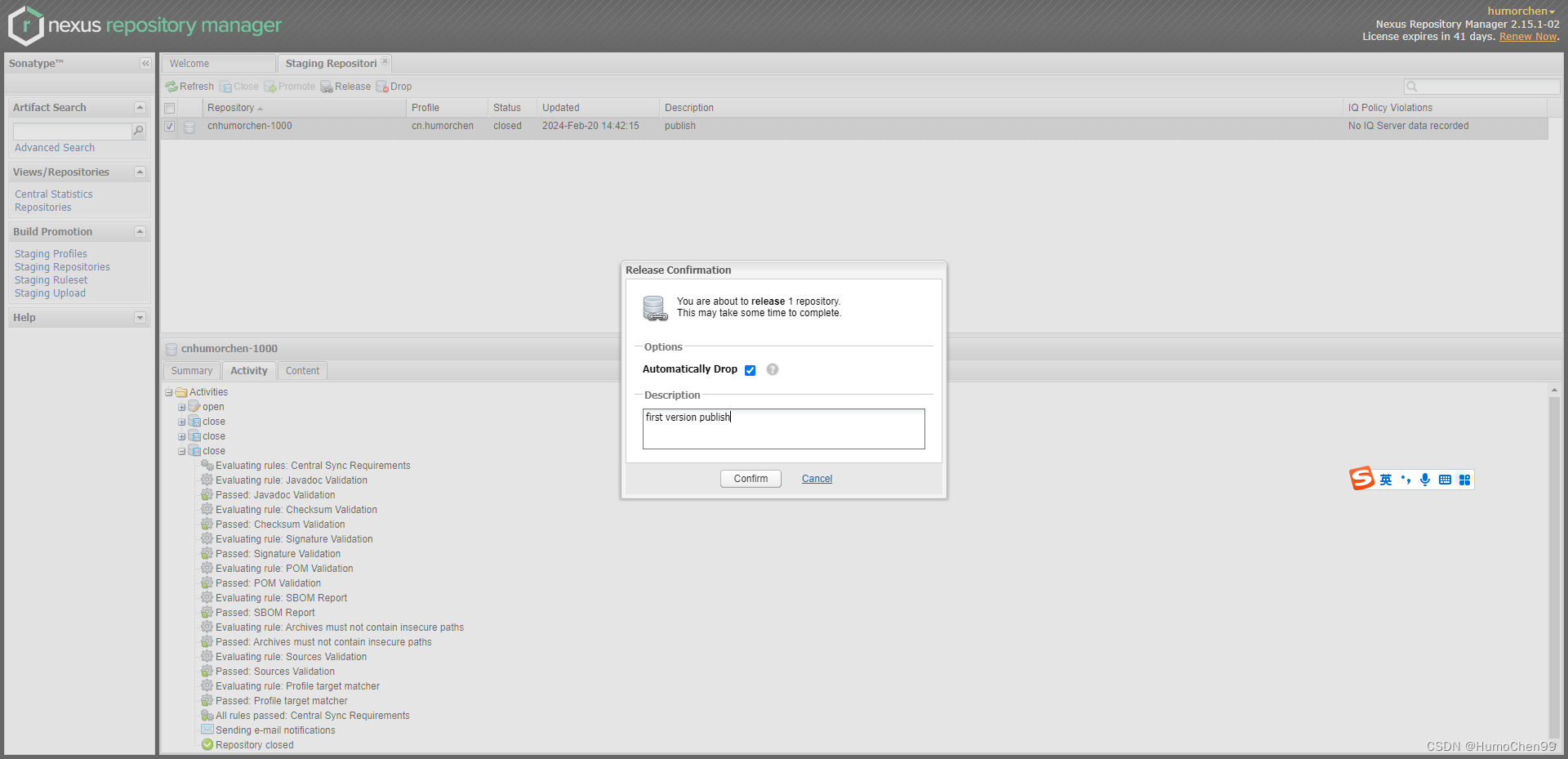Click the Description text area in dialog

tap(783, 429)
